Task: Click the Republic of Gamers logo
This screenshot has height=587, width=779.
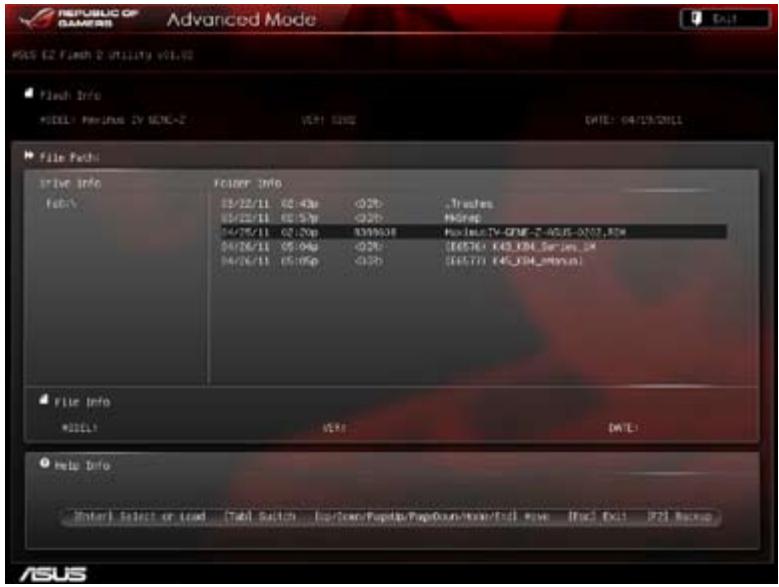Action: (x=78, y=19)
